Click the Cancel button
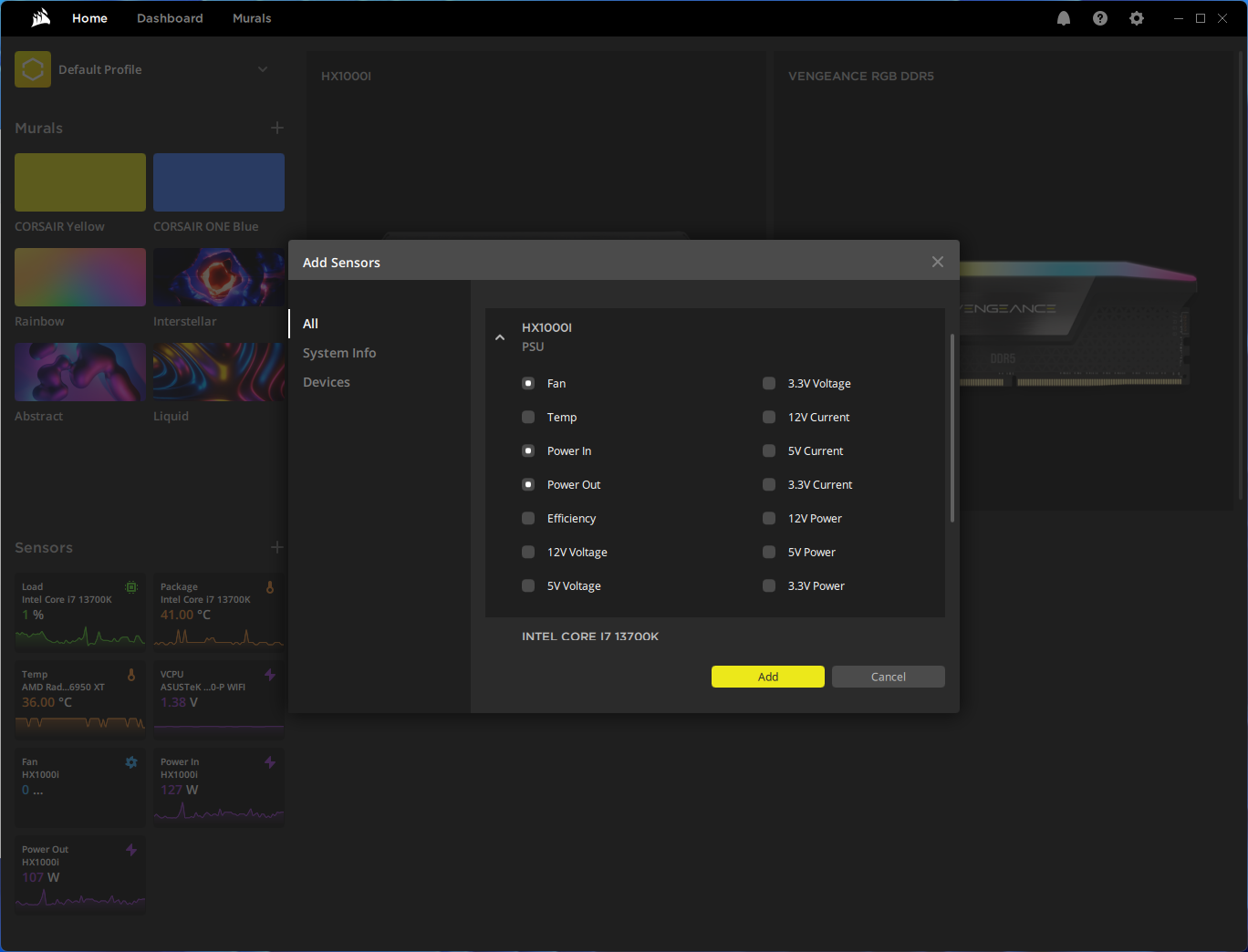Image resolution: width=1248 pixels, height=952 pixels. pyautogui.click(x=889, y=677)
